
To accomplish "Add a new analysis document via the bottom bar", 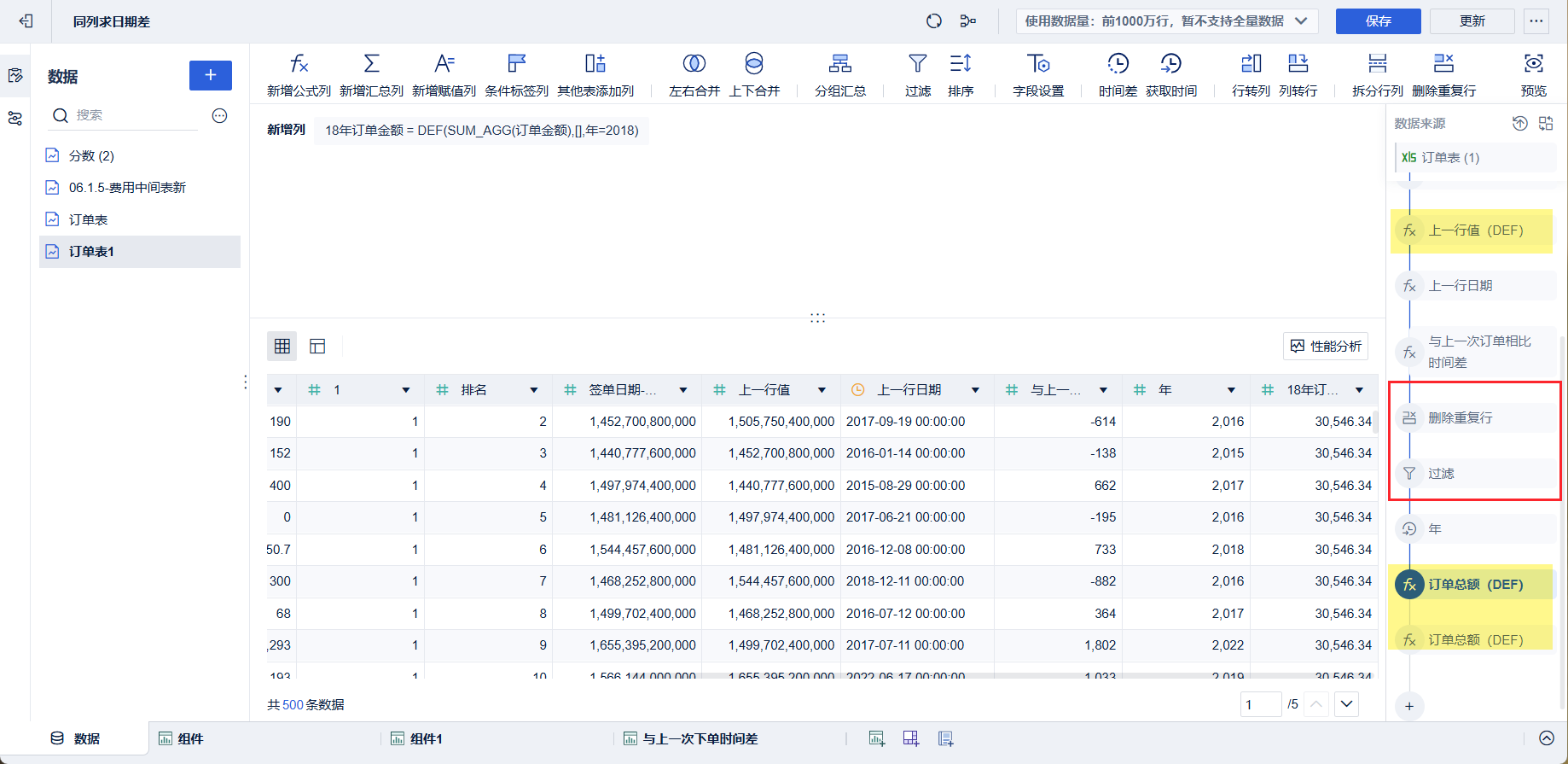I will click(945, 738).
